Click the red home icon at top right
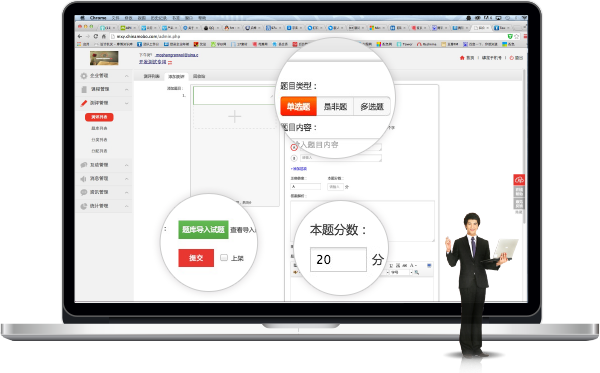The width and height of the screenshot is (600, 373). point(462,58)
